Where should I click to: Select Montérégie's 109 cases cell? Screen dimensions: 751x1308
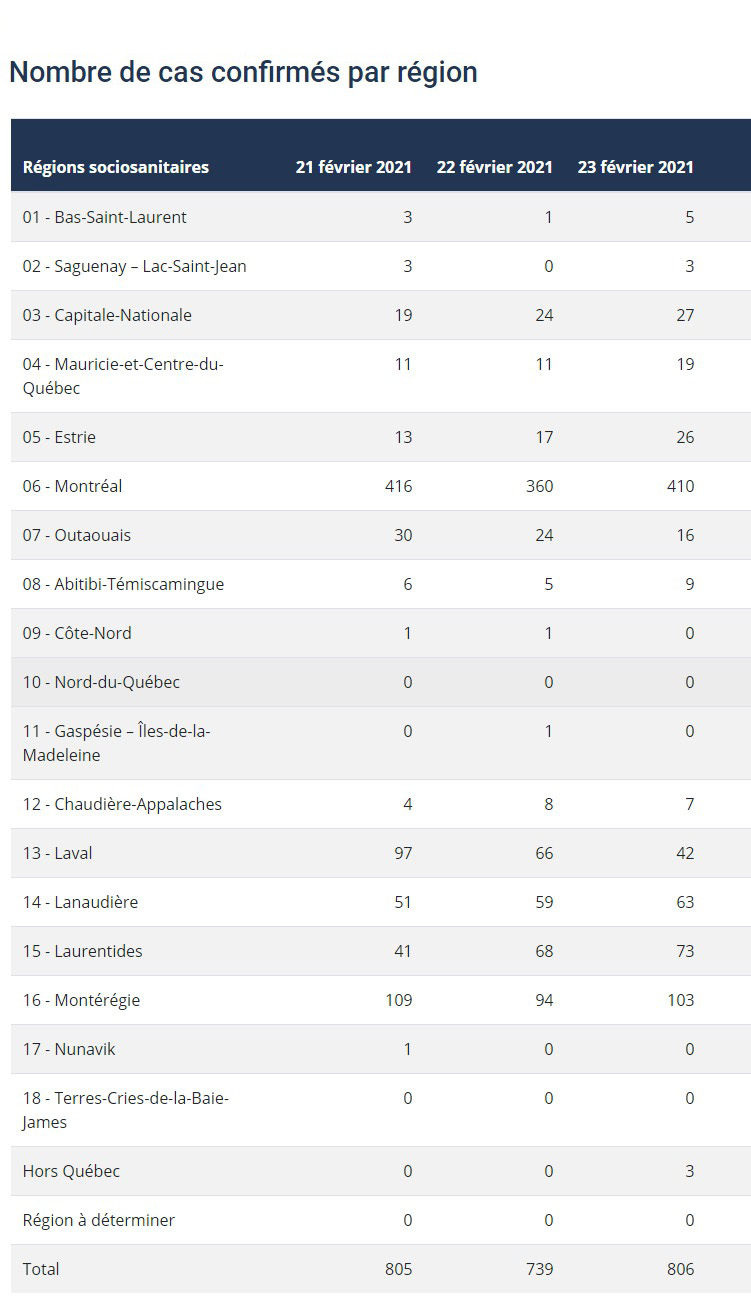coord(398,1000)
